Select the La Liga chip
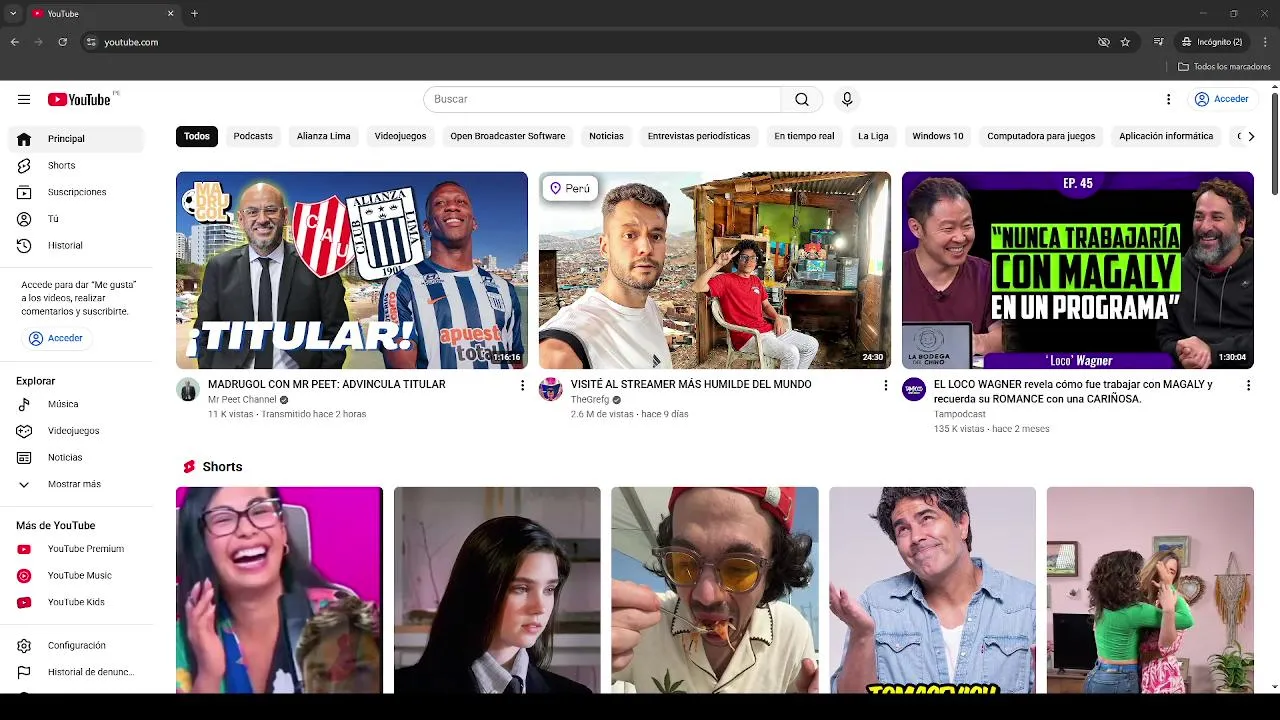Image resolution: width=1280 pixels, height=720 pixels. pos(873,136)
